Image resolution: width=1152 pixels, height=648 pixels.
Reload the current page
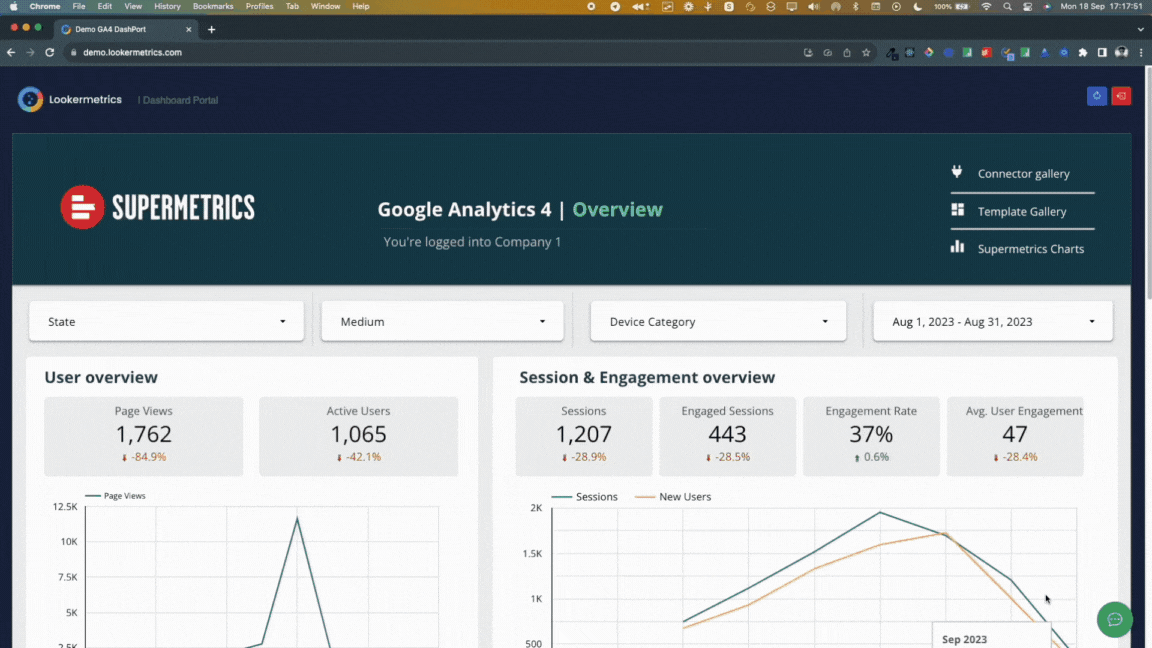pyautogui.click(x=50, y=52)
